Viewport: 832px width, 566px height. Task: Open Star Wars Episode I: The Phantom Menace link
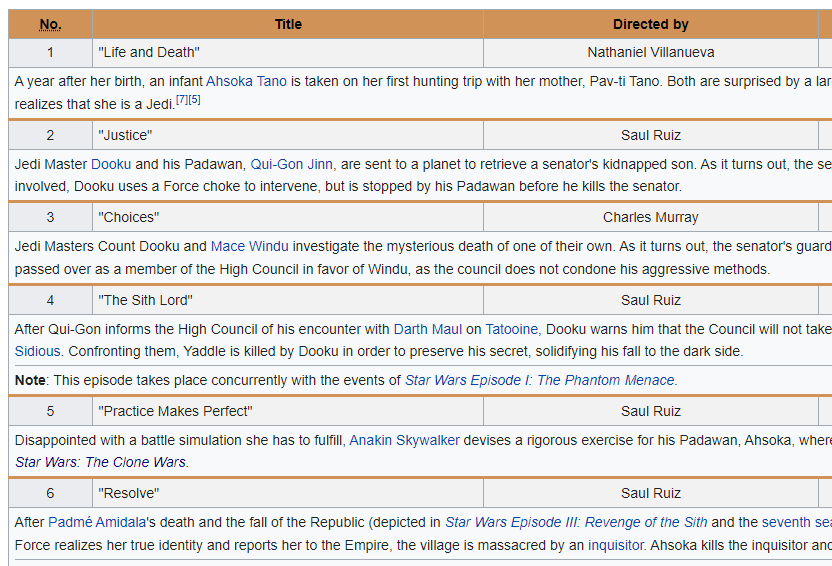540,380
